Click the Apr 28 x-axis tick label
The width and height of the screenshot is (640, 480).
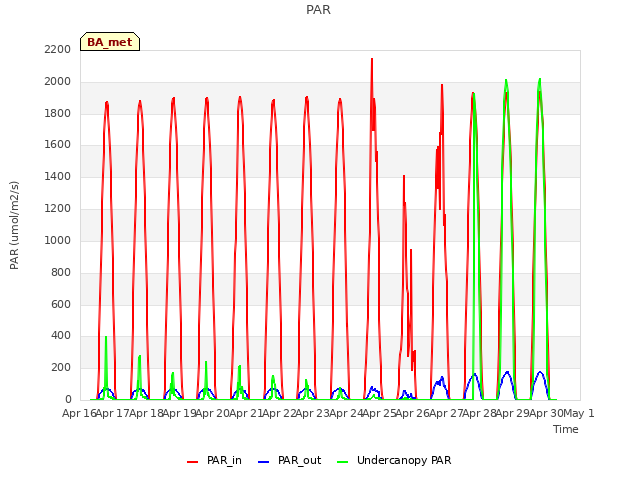coord(479,413)
